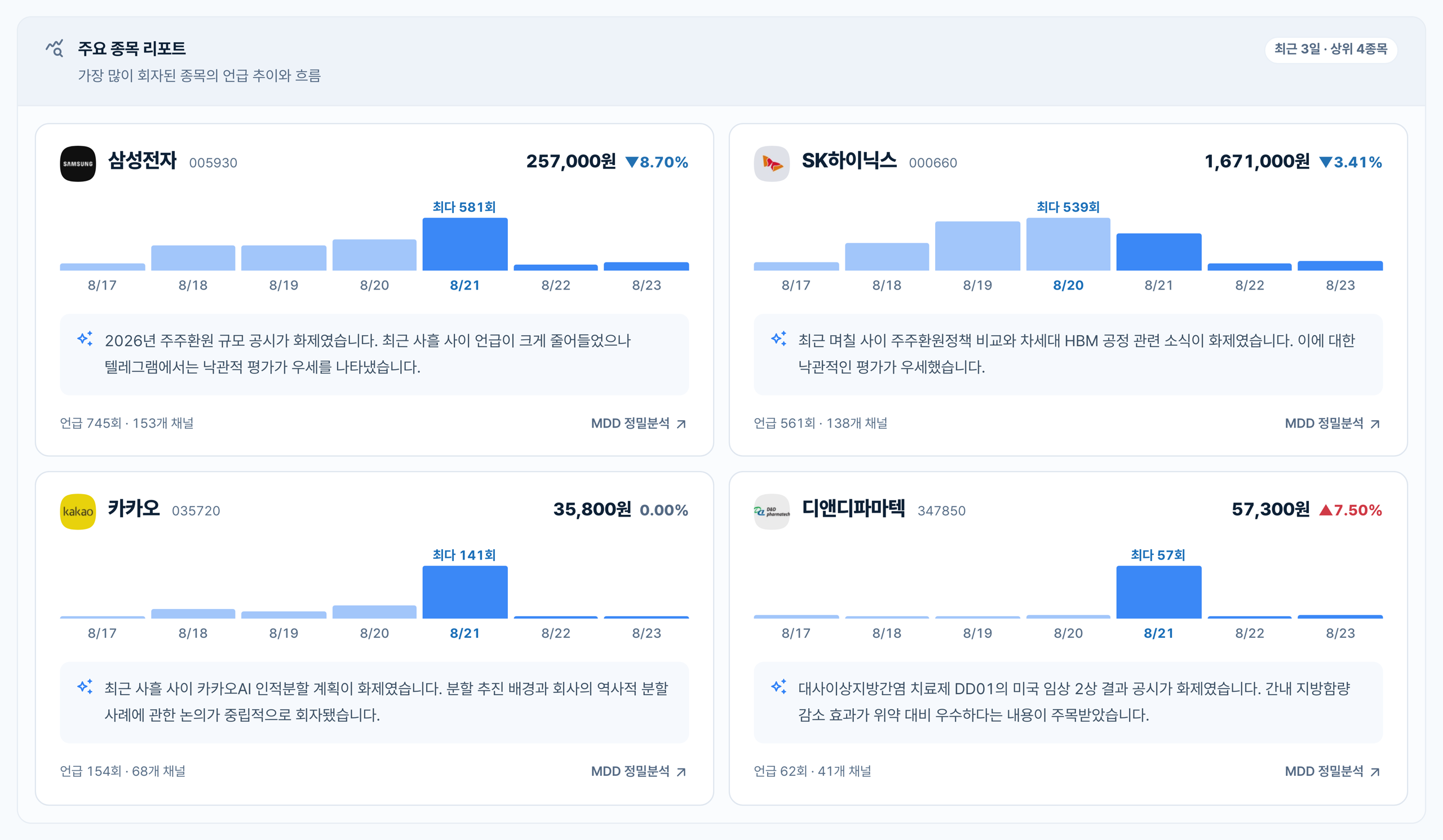Click the 8/23 date label under 삼성전자 chart
Viewport: 1443px width, 840px height.
pos(647,286)
